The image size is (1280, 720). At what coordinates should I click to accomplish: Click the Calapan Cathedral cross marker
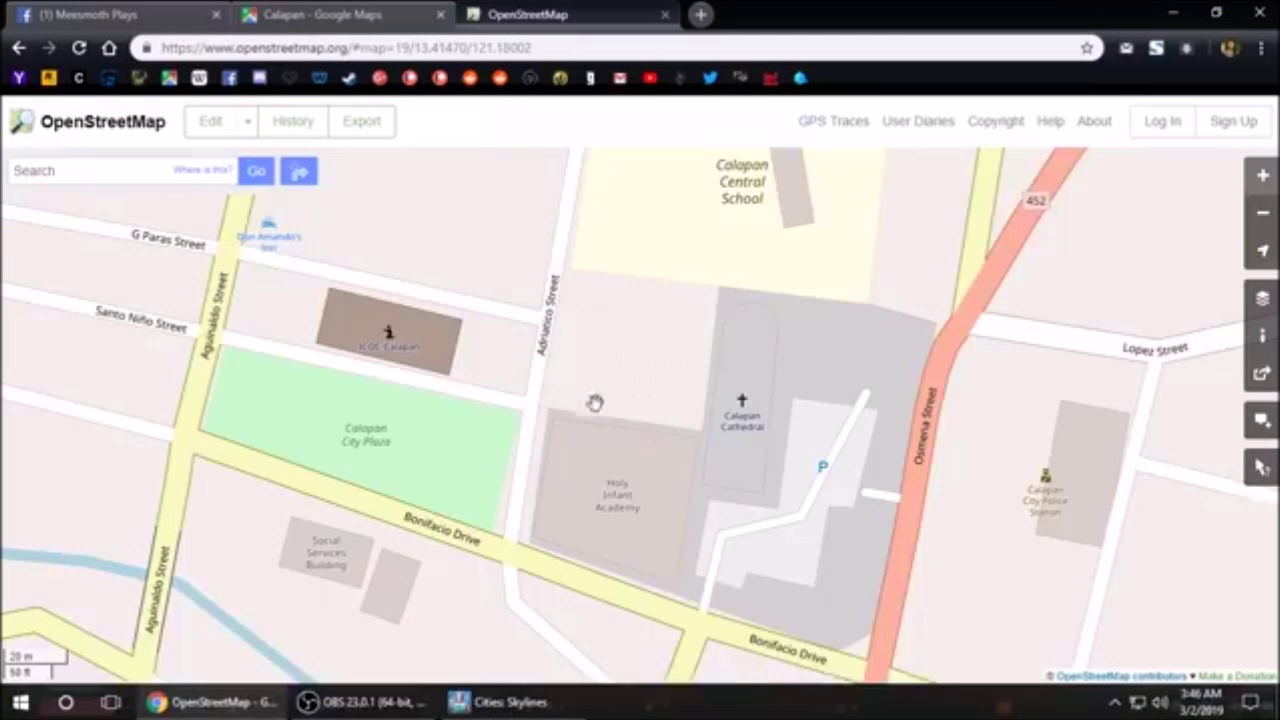click(742, 401)
